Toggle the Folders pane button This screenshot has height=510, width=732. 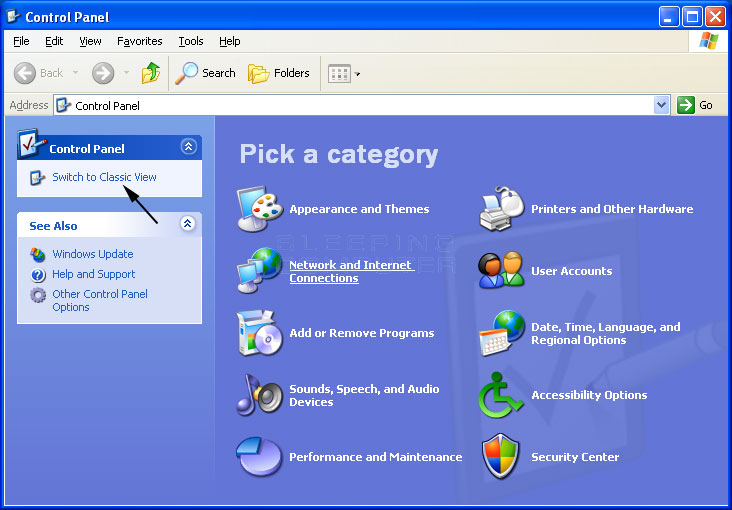pyautogui.click(x=279, y=73)
